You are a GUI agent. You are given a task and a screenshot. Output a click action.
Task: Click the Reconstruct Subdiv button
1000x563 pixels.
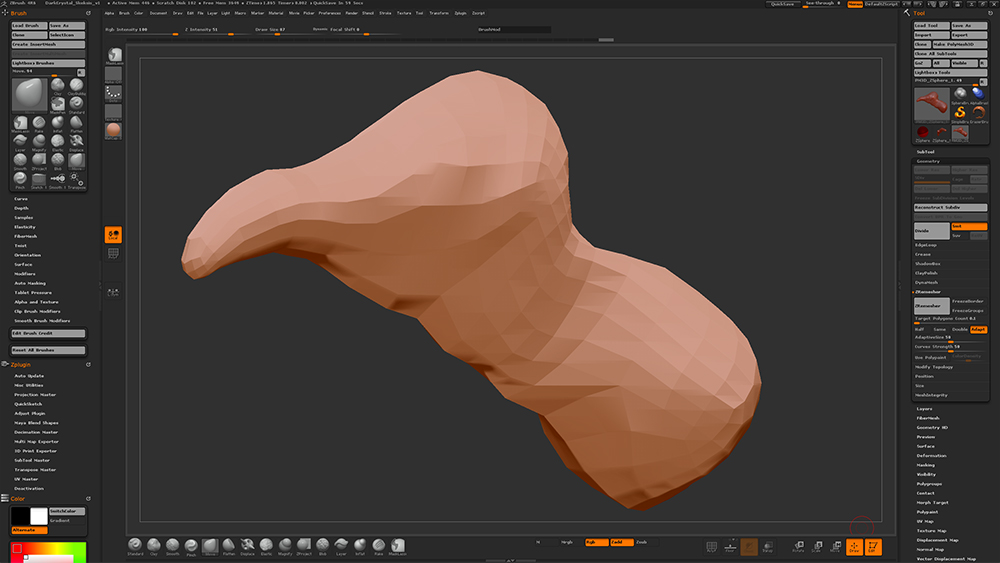point(950,207)
